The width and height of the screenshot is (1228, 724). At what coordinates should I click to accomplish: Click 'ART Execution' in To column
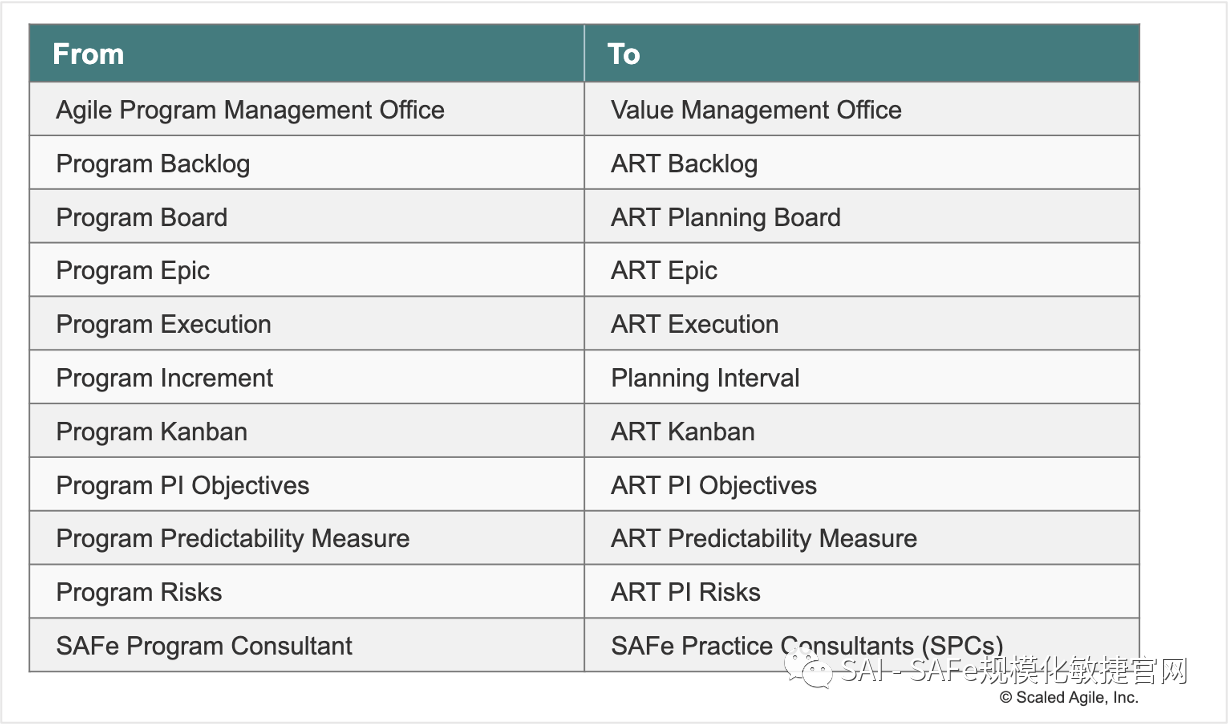click(694, 325)
